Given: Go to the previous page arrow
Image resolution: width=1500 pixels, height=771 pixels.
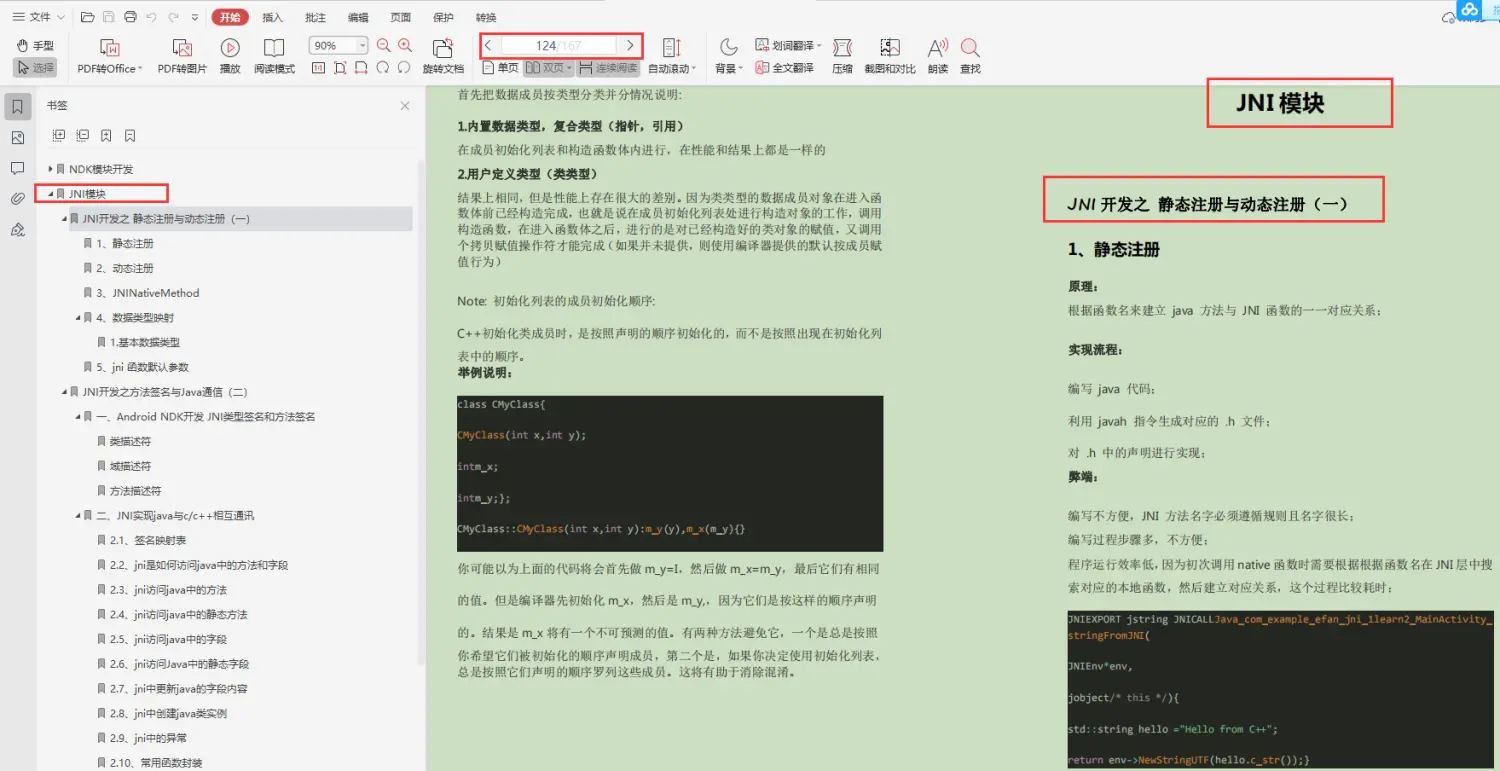Looking at the screenshot, I should [x=488, y=45].
